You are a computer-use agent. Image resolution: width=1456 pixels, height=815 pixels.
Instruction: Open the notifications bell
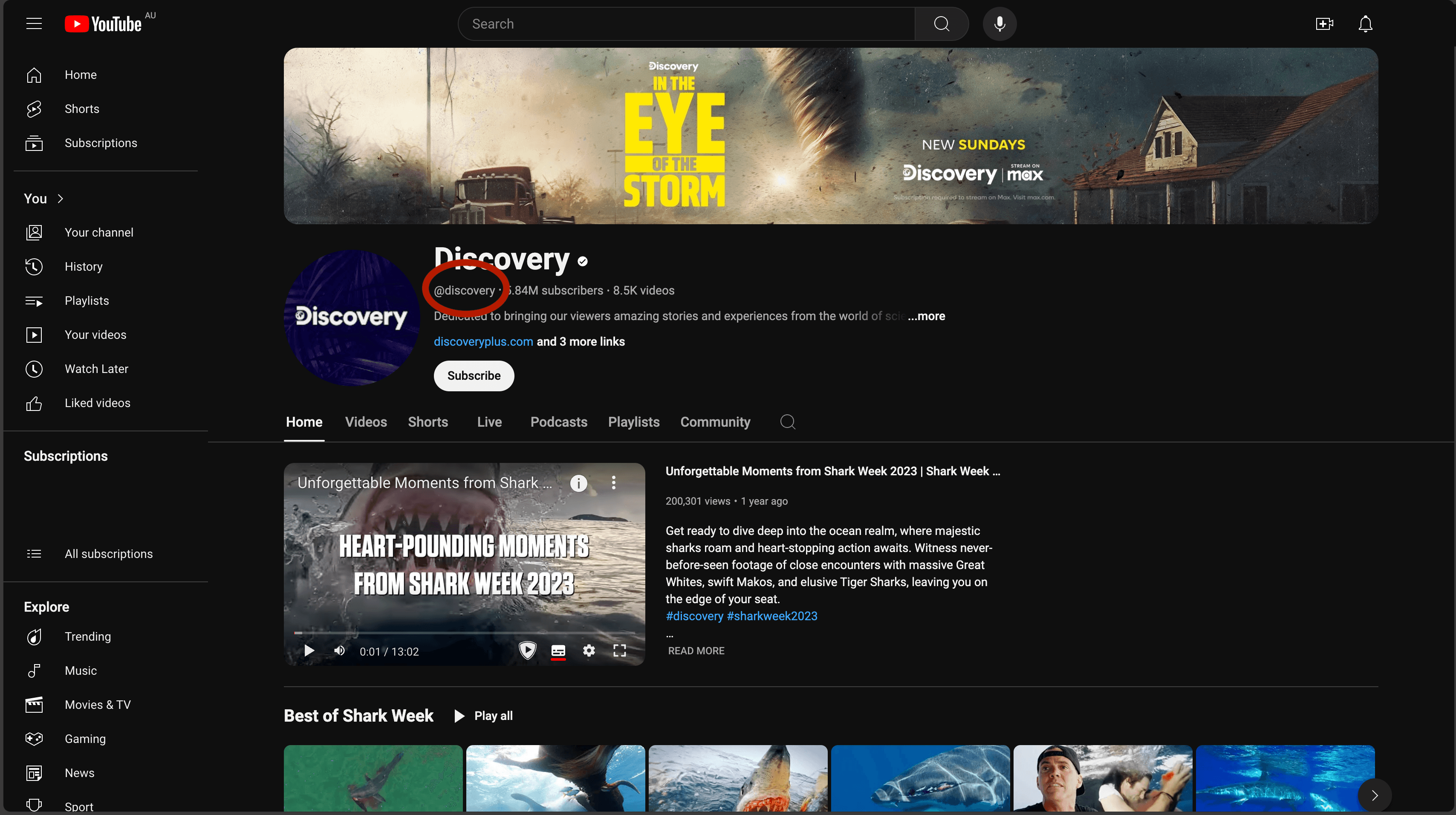[x=1365, y=24]
